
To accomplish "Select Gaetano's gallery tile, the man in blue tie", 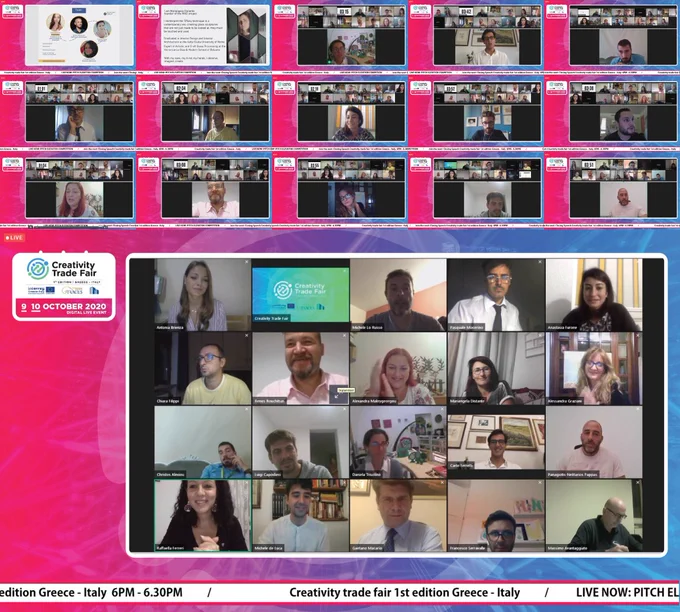I will [398, 515].
